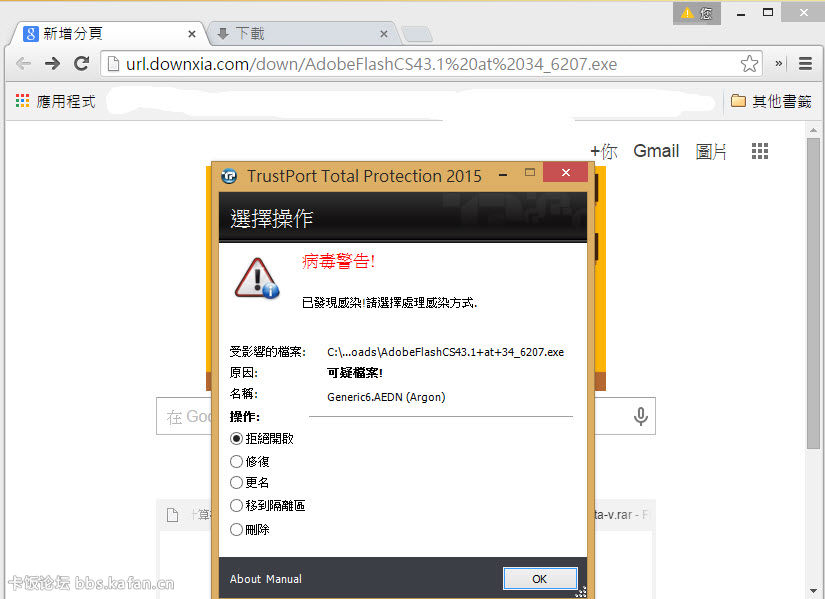The height and width of the screenshot is (599, 825).
Task: Reload the page with the refresh icon
Action: pyautogui.click(x=82, y=64)
